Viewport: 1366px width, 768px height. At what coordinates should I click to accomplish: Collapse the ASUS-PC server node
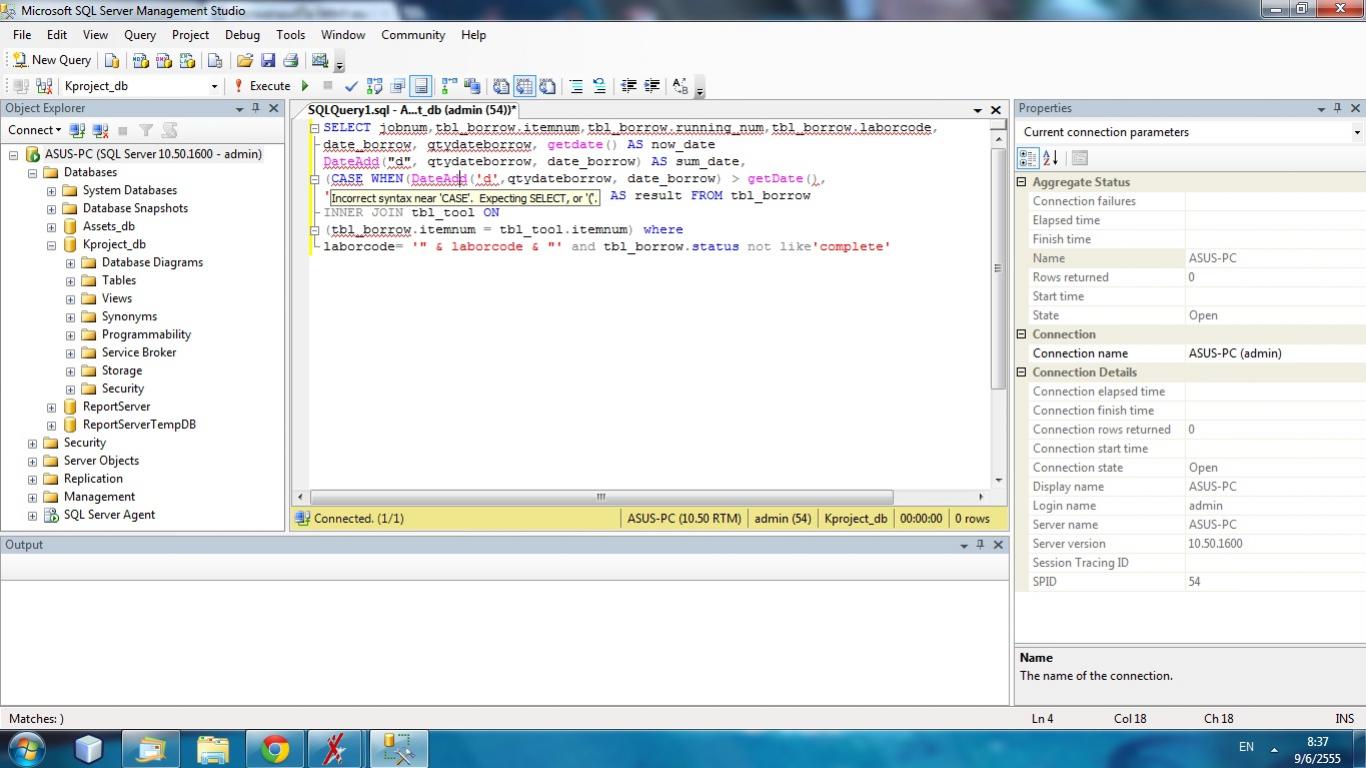pos(14,155)
